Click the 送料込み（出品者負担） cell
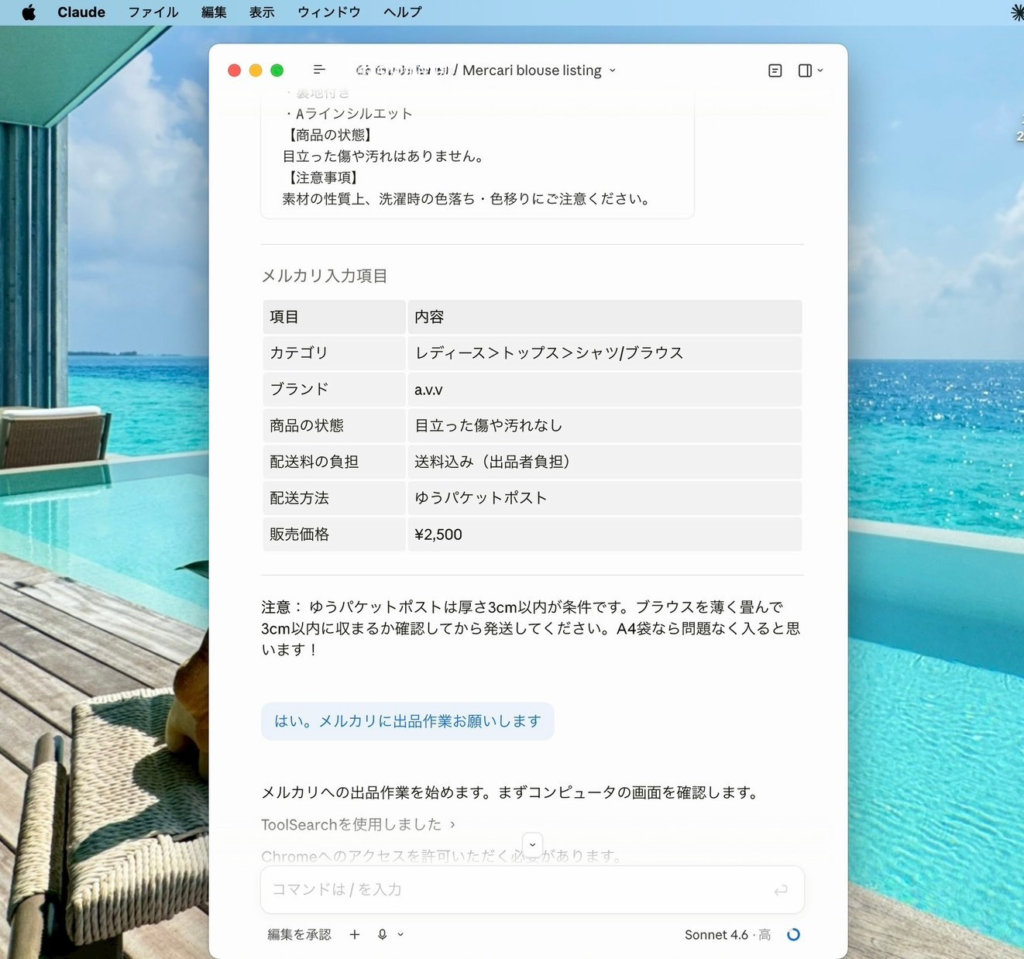This screenshot has height=959, width=1024. (x=605, y=462)
